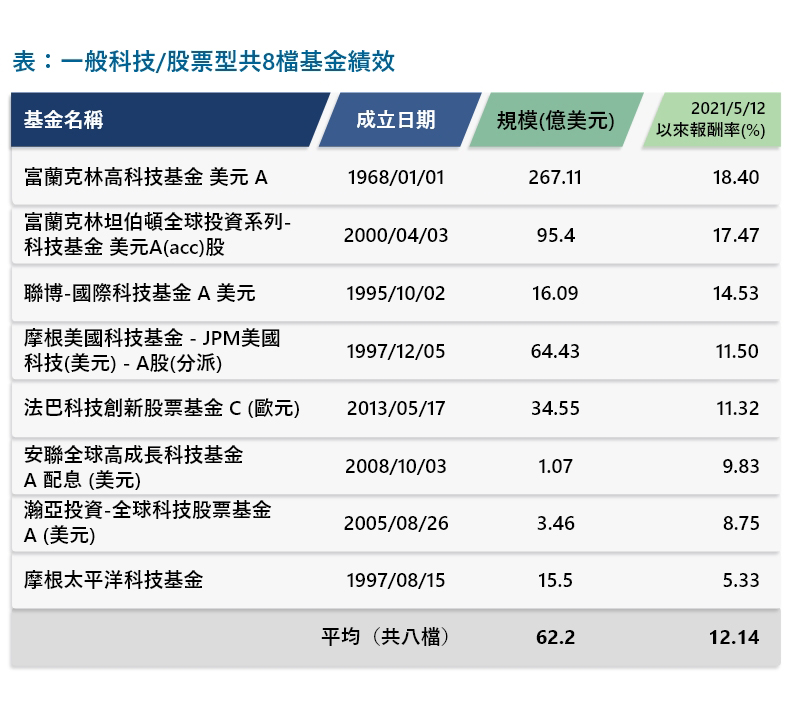This screenshot has height=710, width=792.
Task: Select the '規模(億美元)' column header
Action: (x=556, y=121)
